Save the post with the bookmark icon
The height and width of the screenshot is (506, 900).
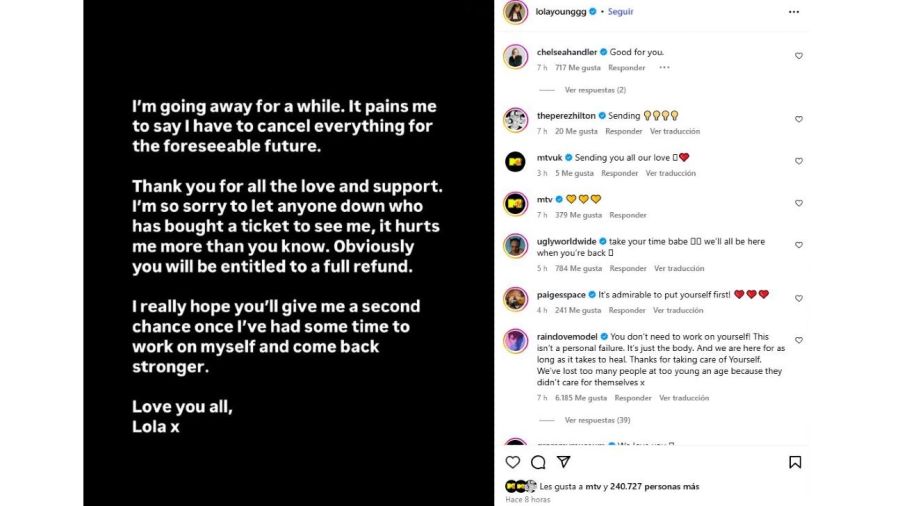click(794, 462)
